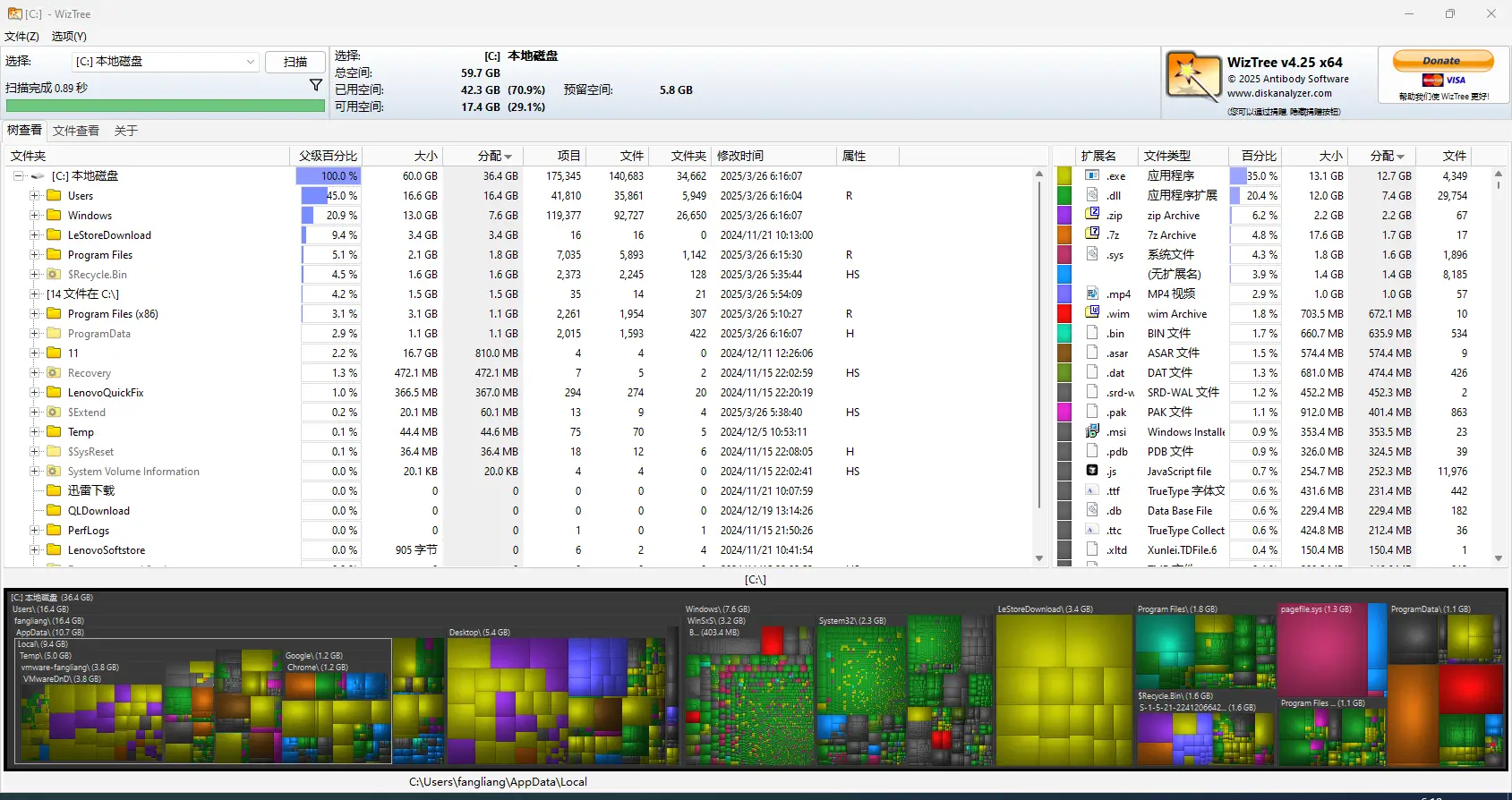Click the WizTree logo icon
The height and width of the screenshot is (800, 1512).
point(1192,77)
